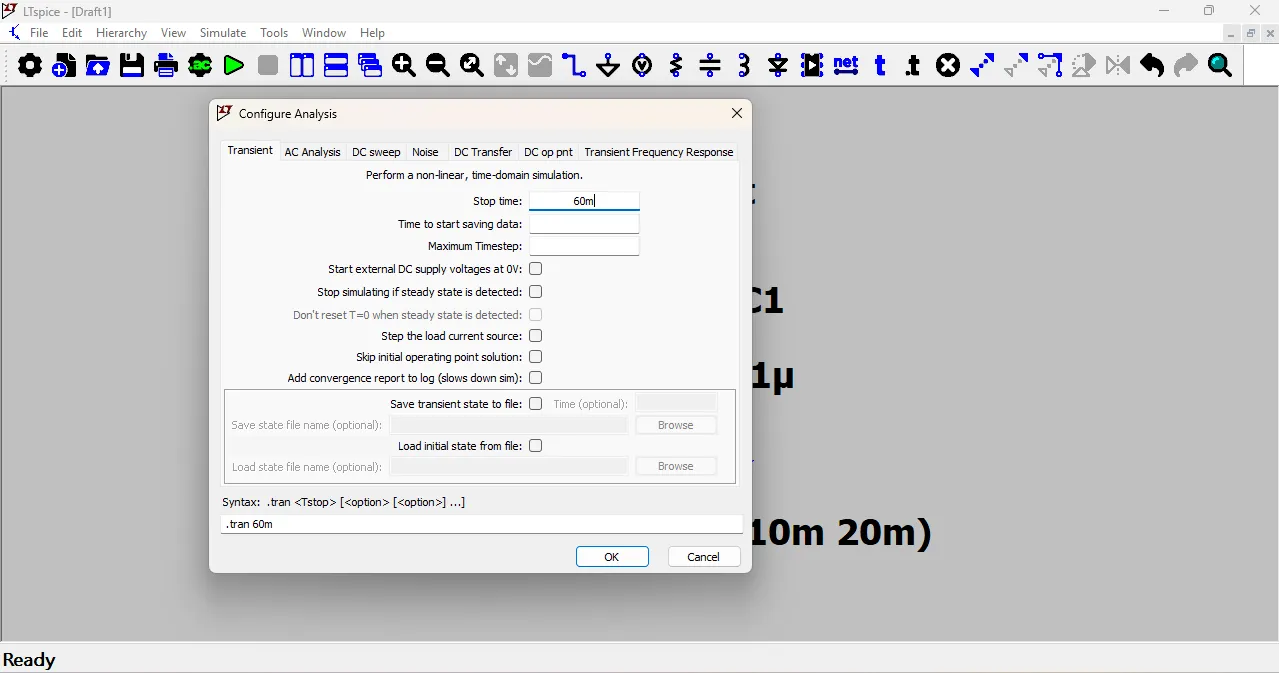This screenshot has height=673, width=1279.
Task: Cascade windows icon
Action: click(370, 66)
